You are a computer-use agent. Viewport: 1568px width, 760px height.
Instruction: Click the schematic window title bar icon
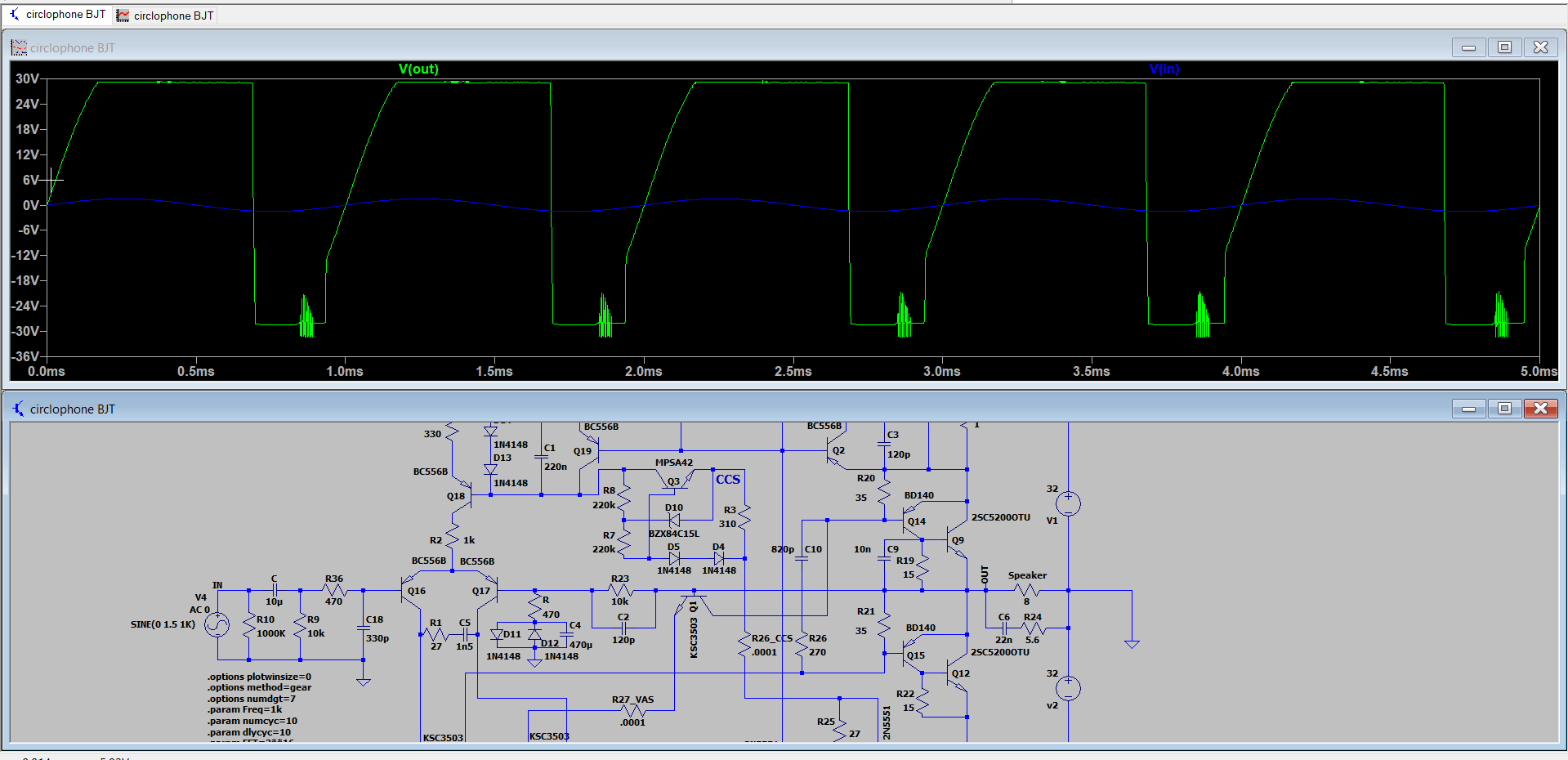18,409
